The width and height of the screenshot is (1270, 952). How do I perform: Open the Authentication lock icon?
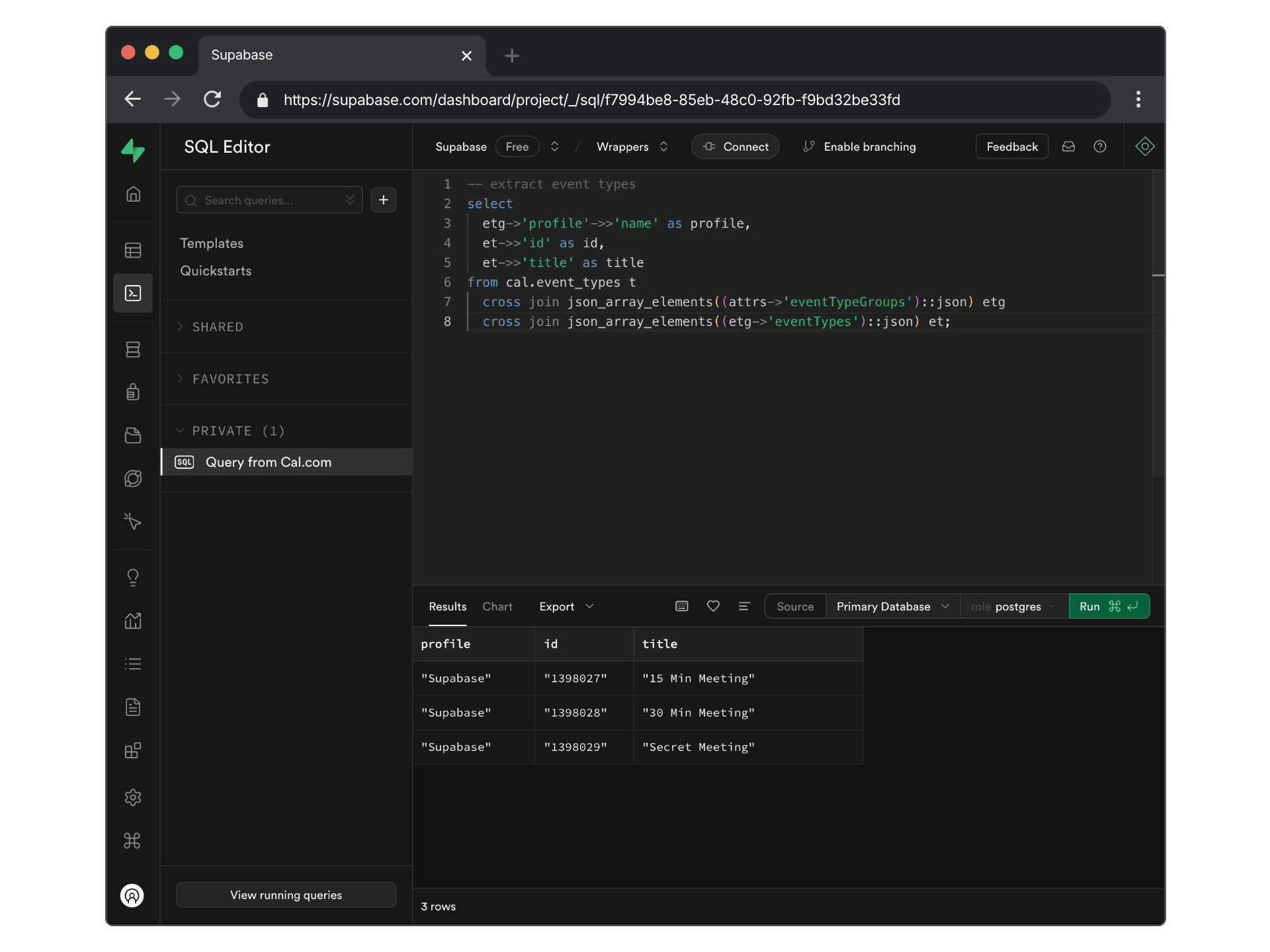coord(133,392)
